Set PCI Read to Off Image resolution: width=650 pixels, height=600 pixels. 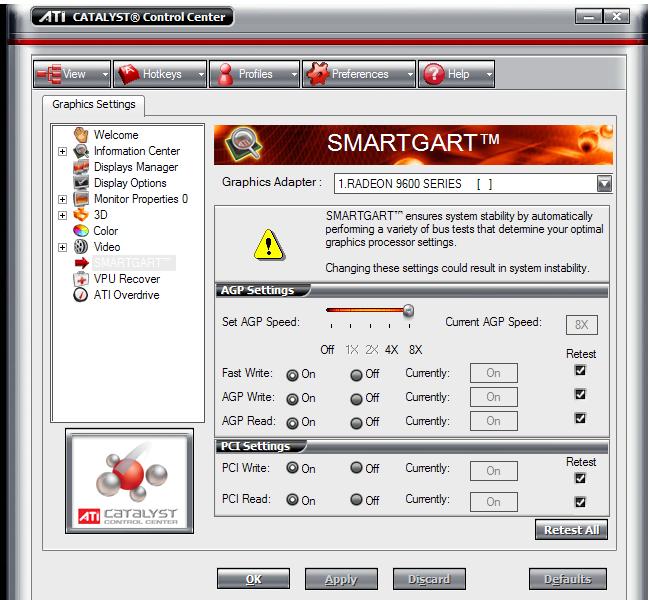click(356, 500)
